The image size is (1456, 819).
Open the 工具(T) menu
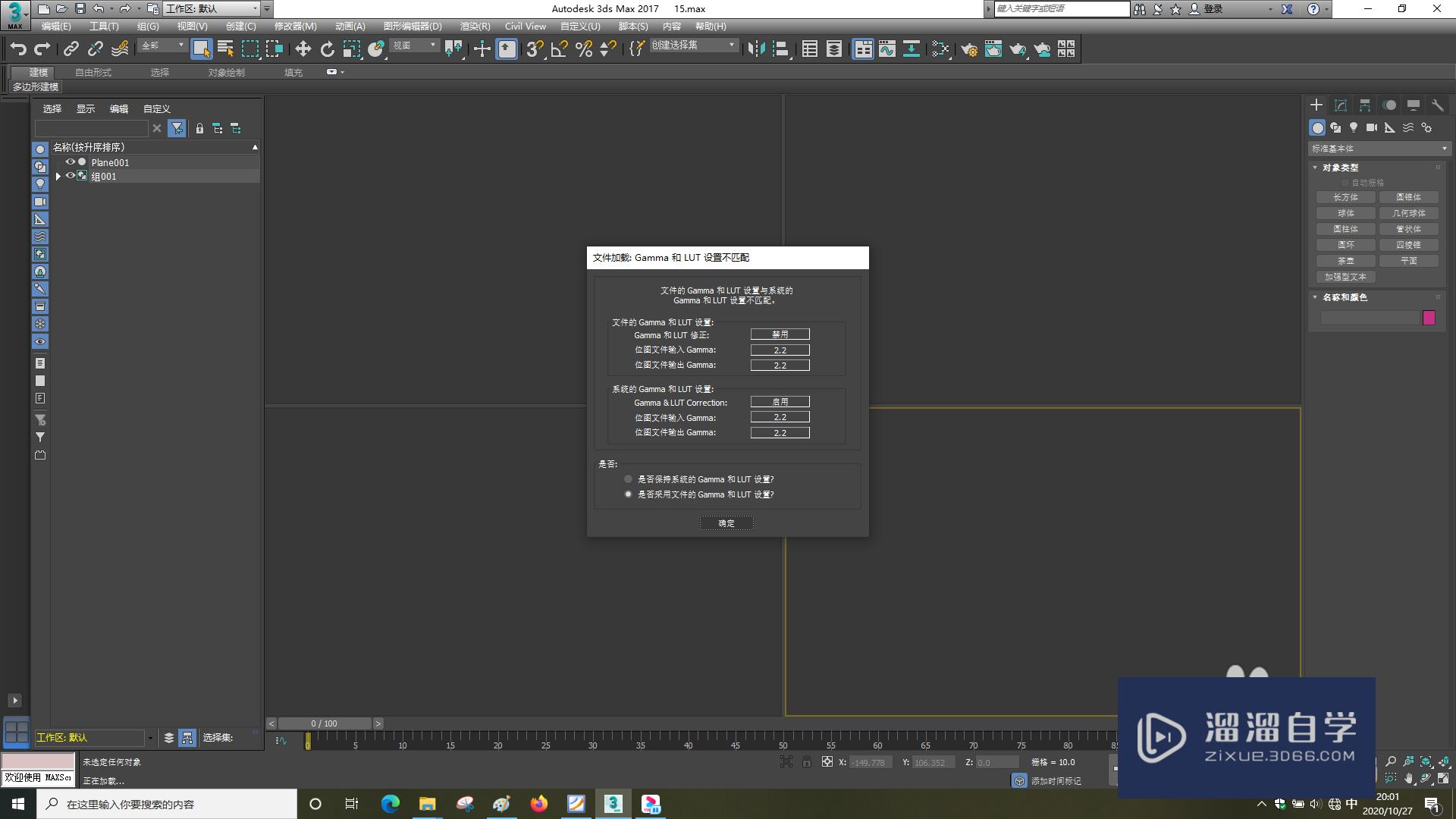click(104, 26)
